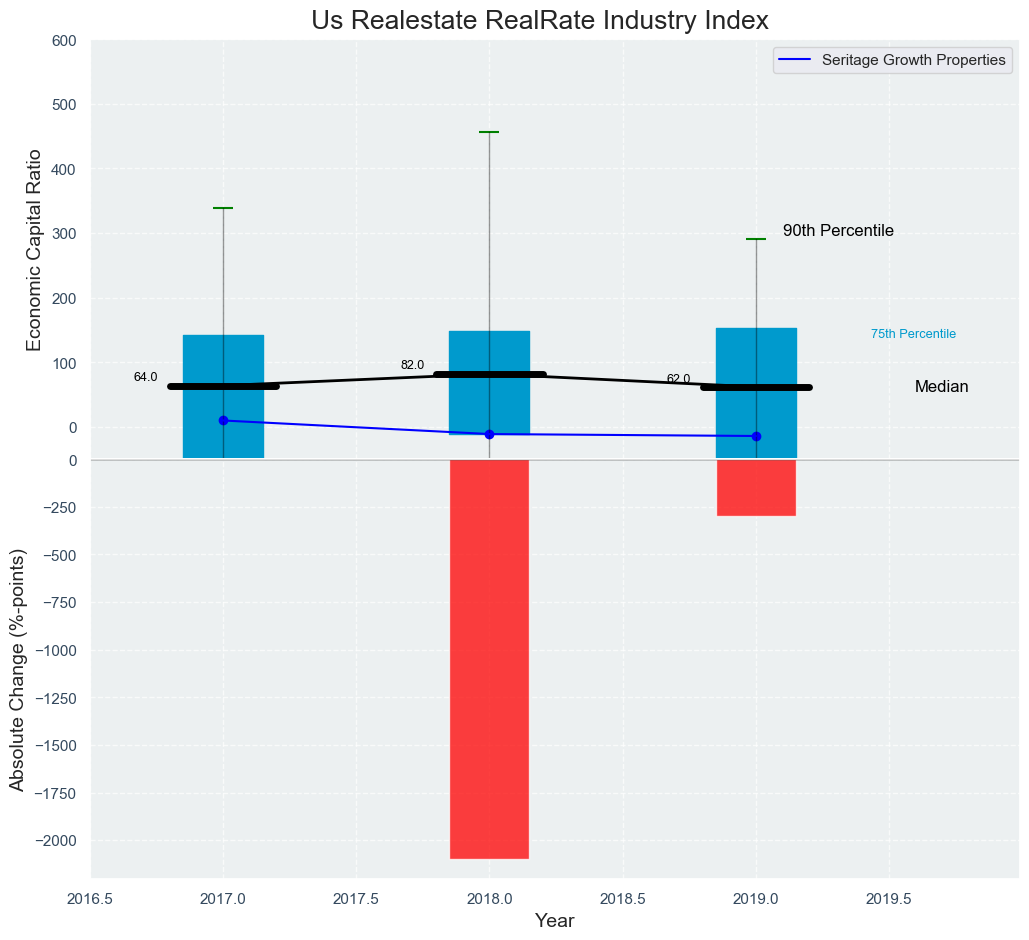Click the 75th Percentile annotation text
The height and width of the screenshot is (940, 1029).
[913, 334]
